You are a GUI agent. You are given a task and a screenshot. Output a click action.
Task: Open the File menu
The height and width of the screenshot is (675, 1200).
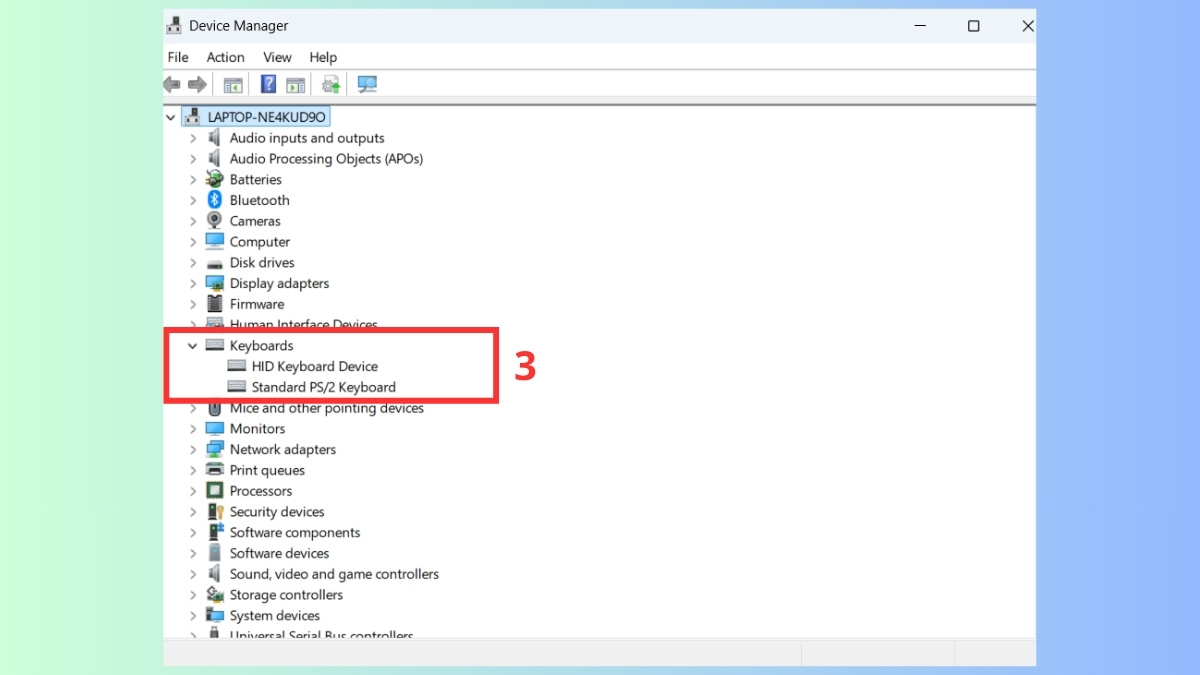(178, 57)
